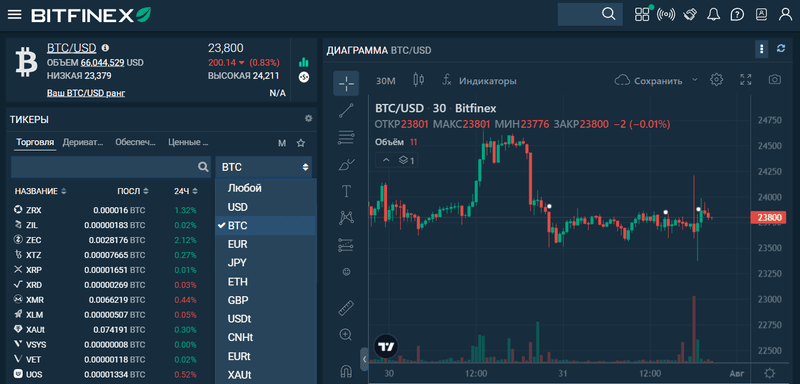Click the TradingView logo badge

tap(386, 347)
